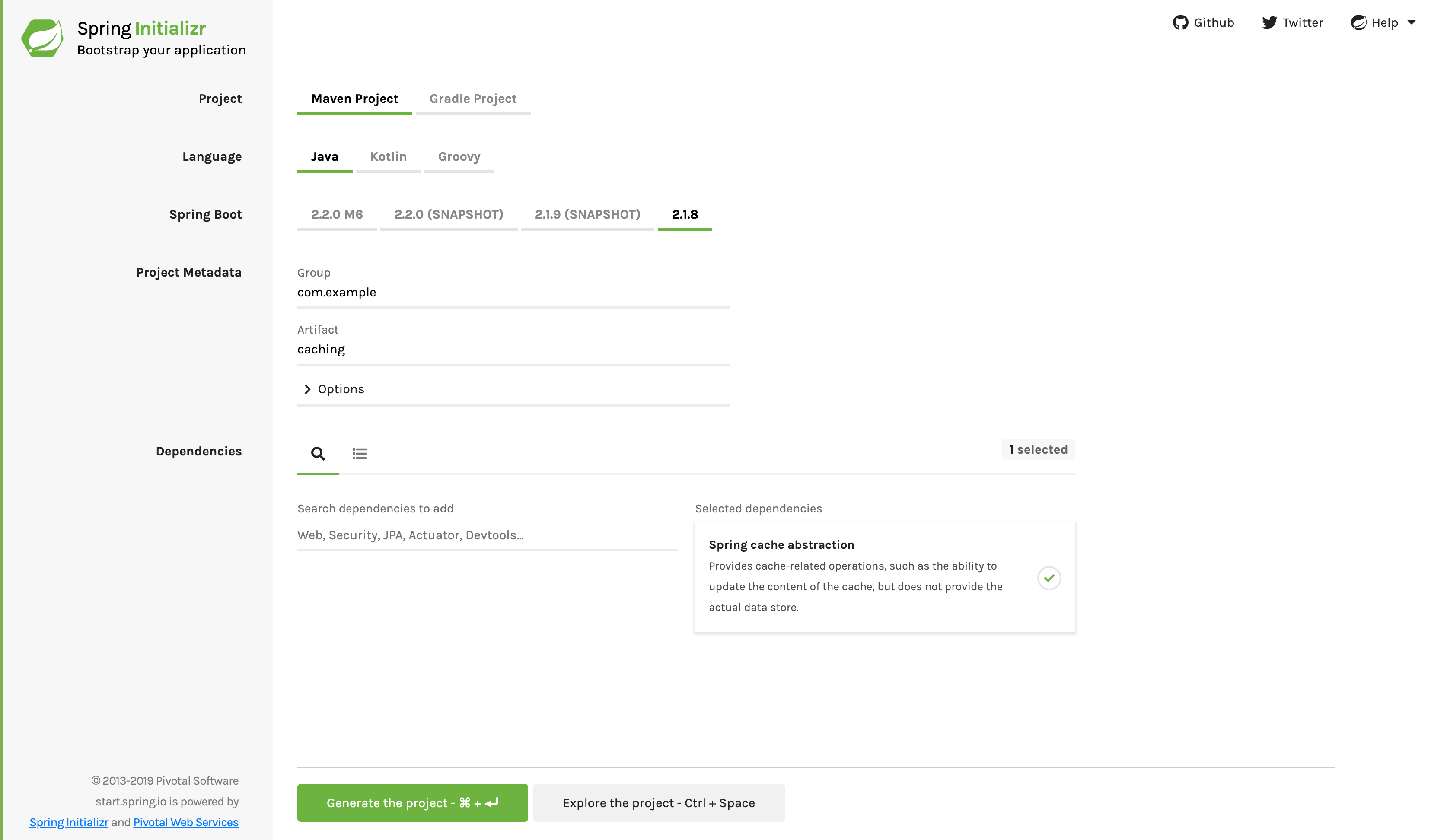This screenshot has height=840, width=1447.
Task: Click Generate the project button
Action: point(413,802)
